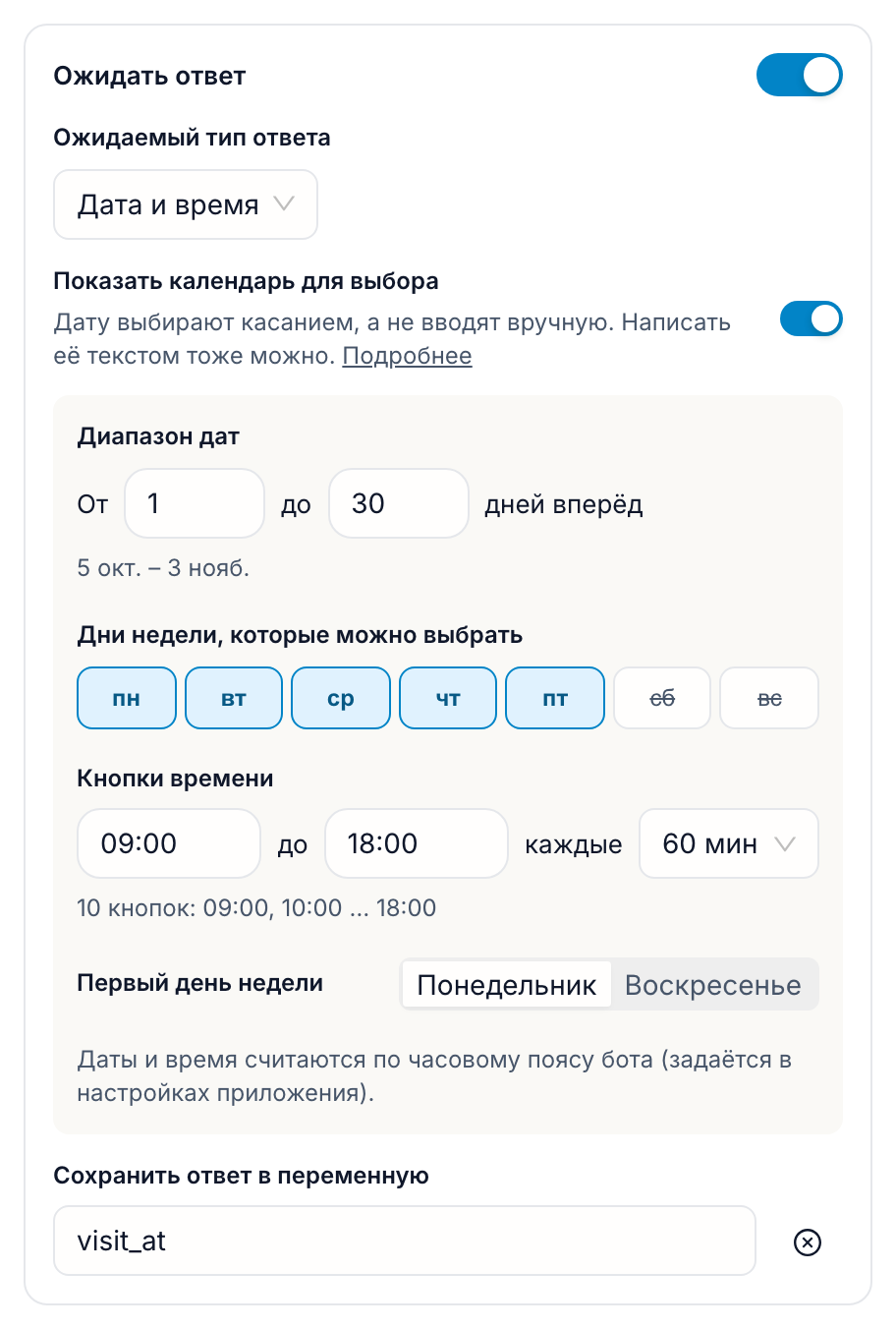The height and width of the screenshot is (1329, 896).
Task: Open the "60 мин" interval dropdown
Action: tap(728, 843)
